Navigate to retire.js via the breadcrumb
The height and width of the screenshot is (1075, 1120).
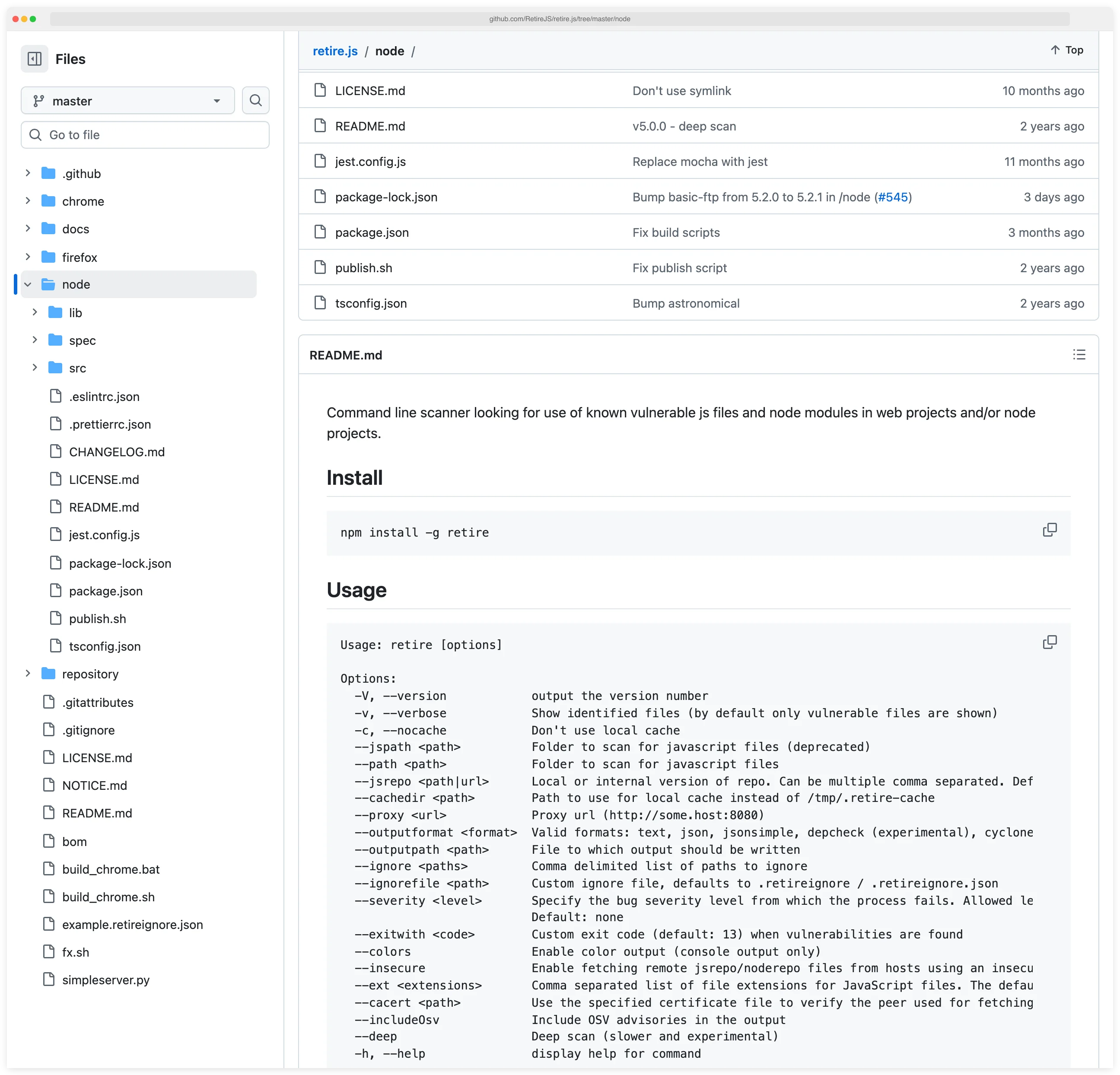tap(335, 51)
